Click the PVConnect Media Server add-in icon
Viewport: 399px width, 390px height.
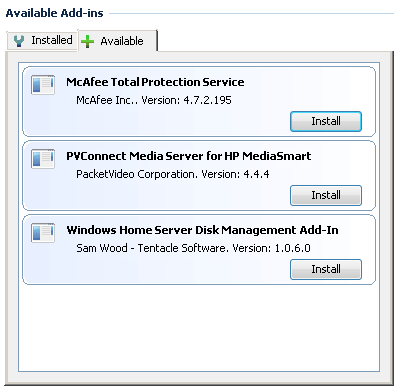click(x=43, y=159)
